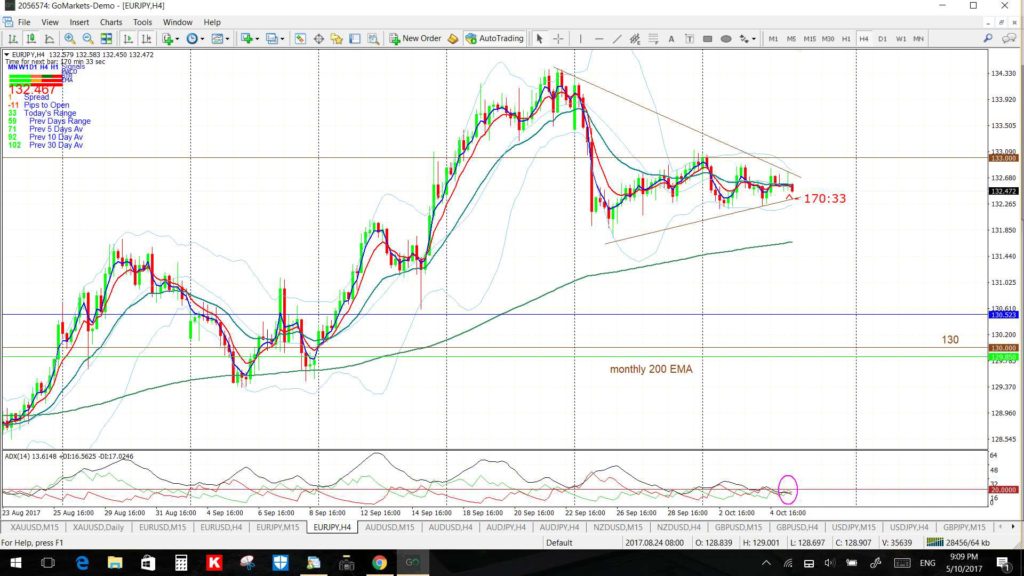Open Calculator from the taskbar

tap(181, 563)
